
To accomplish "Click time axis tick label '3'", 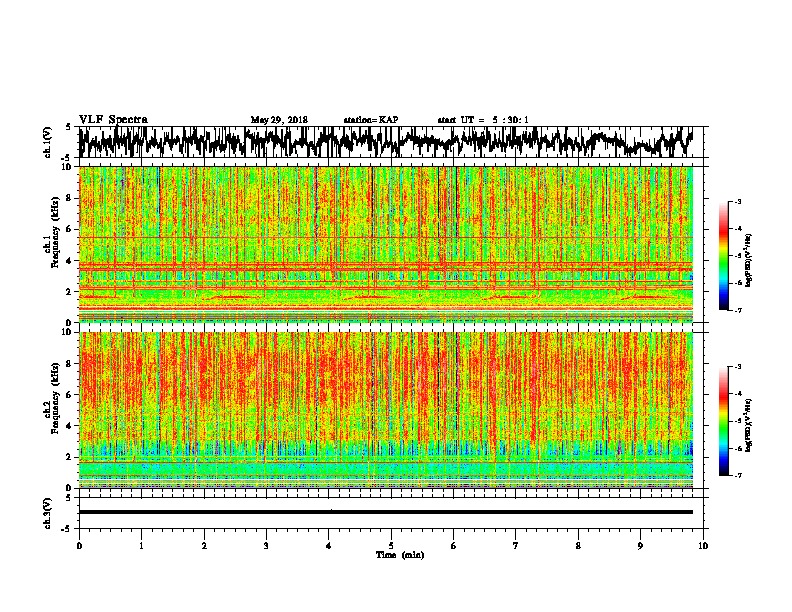I will pyautogui.click(x=266, y=546).
